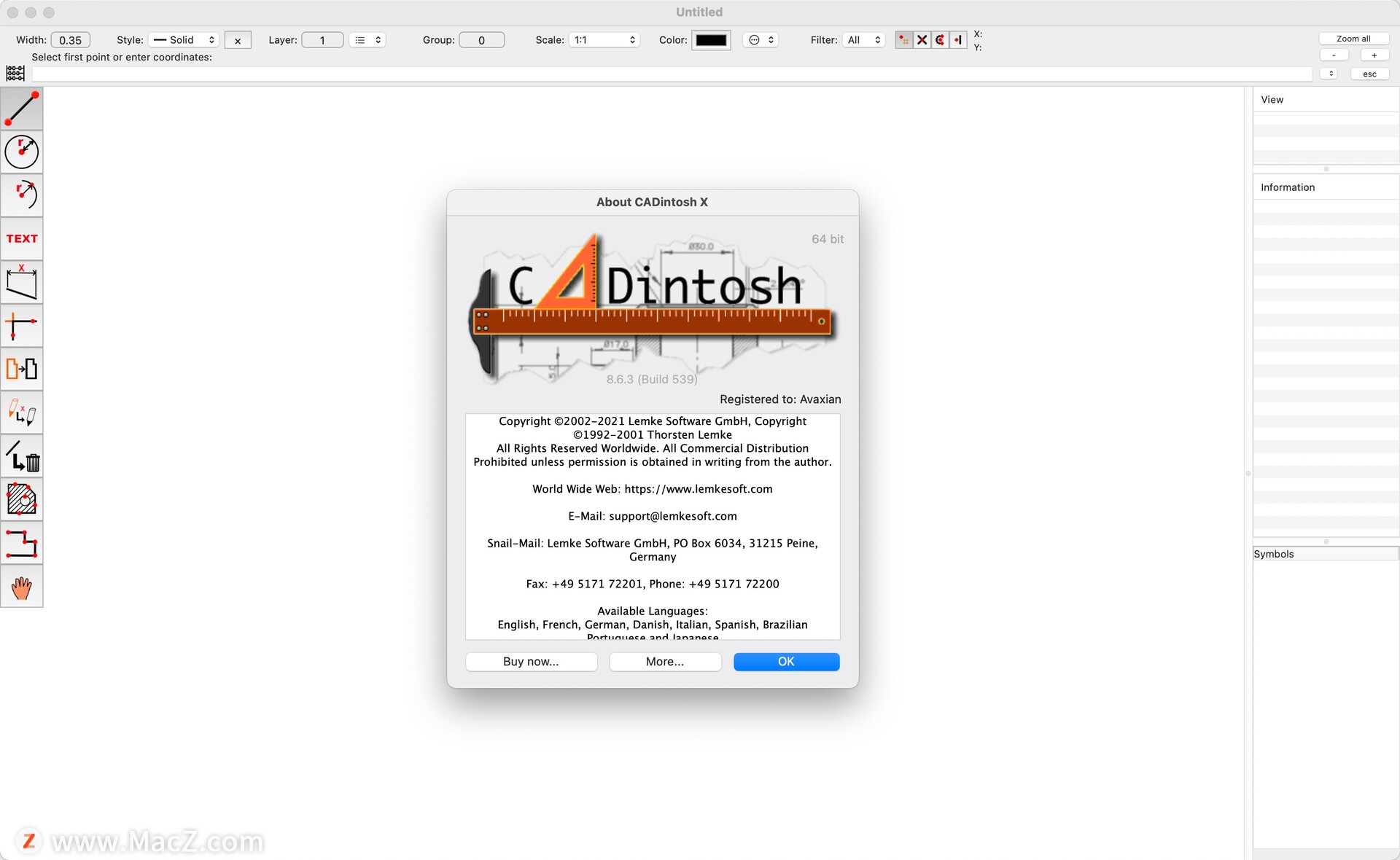1400x860 pixels.
Task: Select the Delete objects trash tool
Action: click(22, 456)
